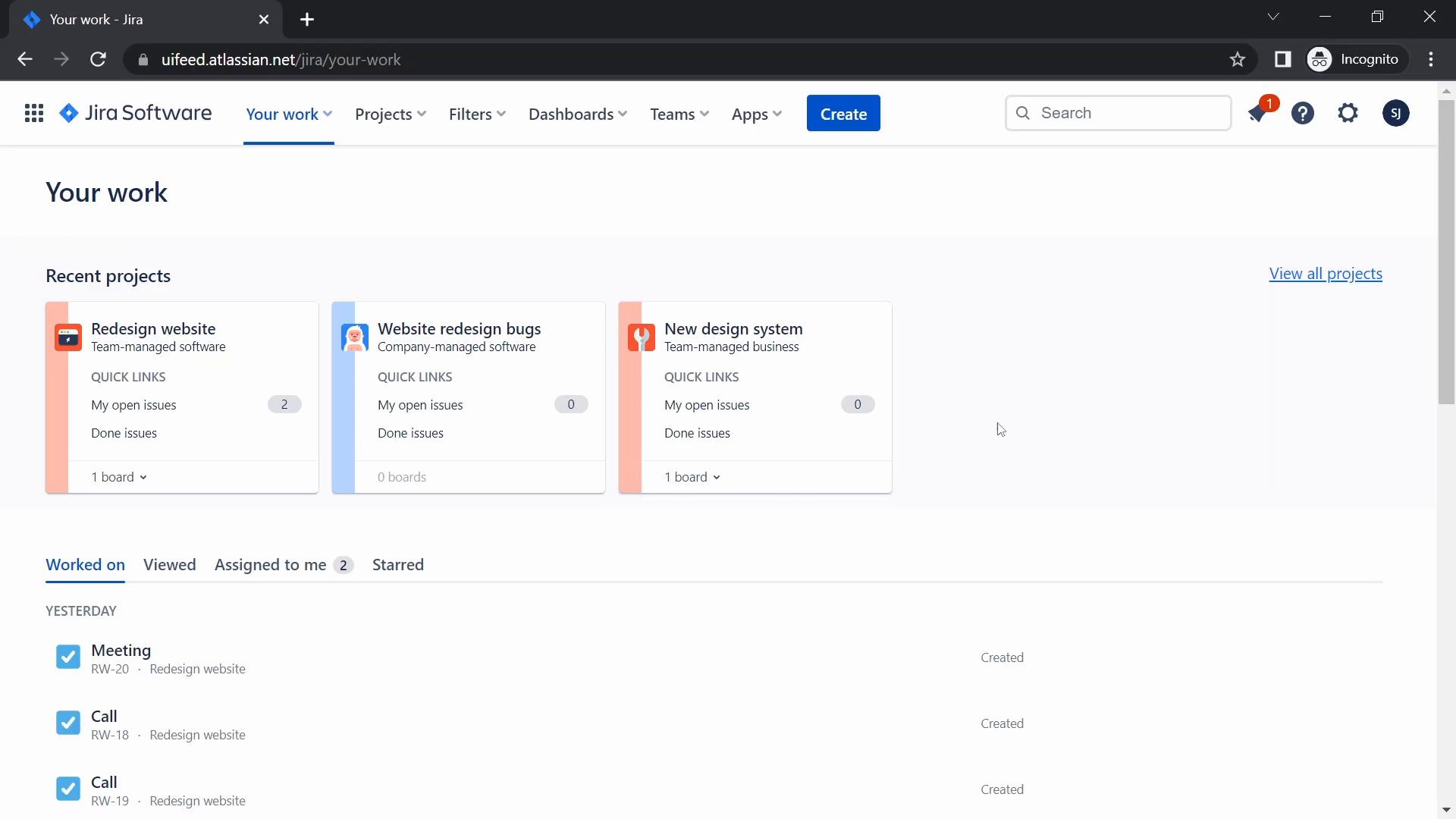Expand the Redesign website board dropdown
The width and height of the screenshot is (1456, 819).
tap(119, 476)
